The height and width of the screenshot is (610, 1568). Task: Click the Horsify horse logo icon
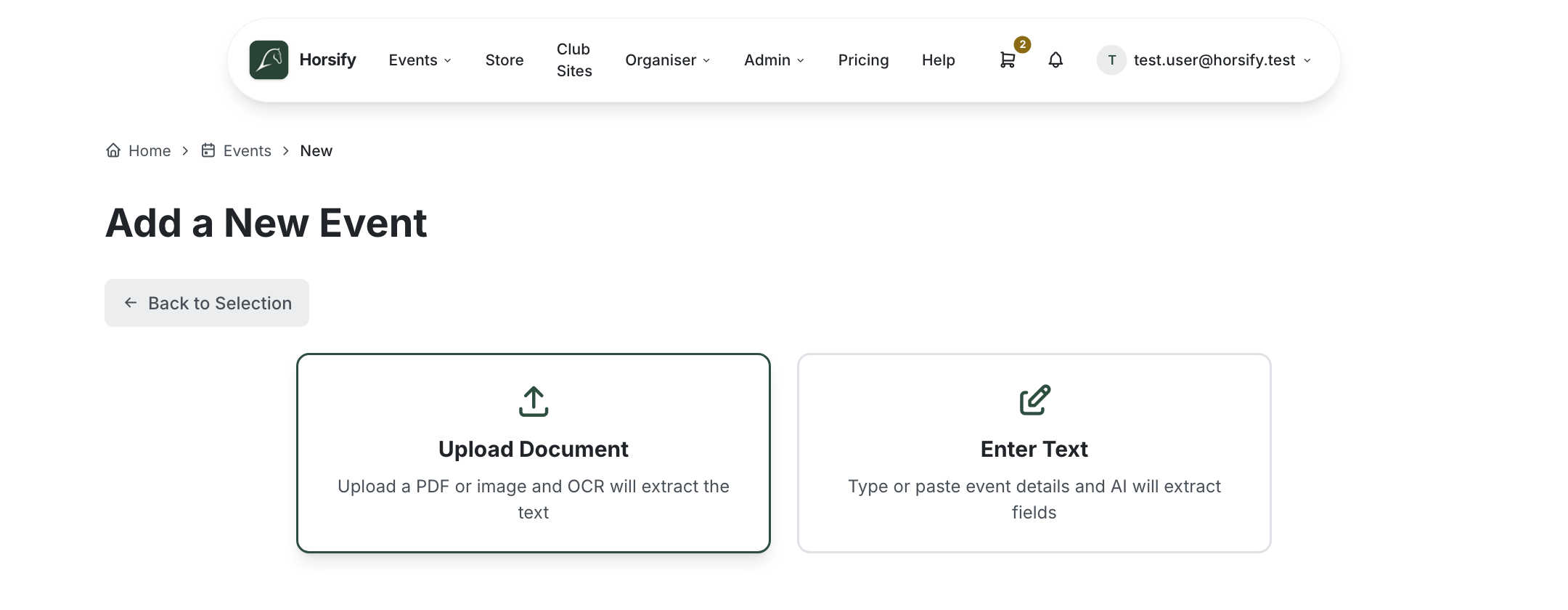269,60
